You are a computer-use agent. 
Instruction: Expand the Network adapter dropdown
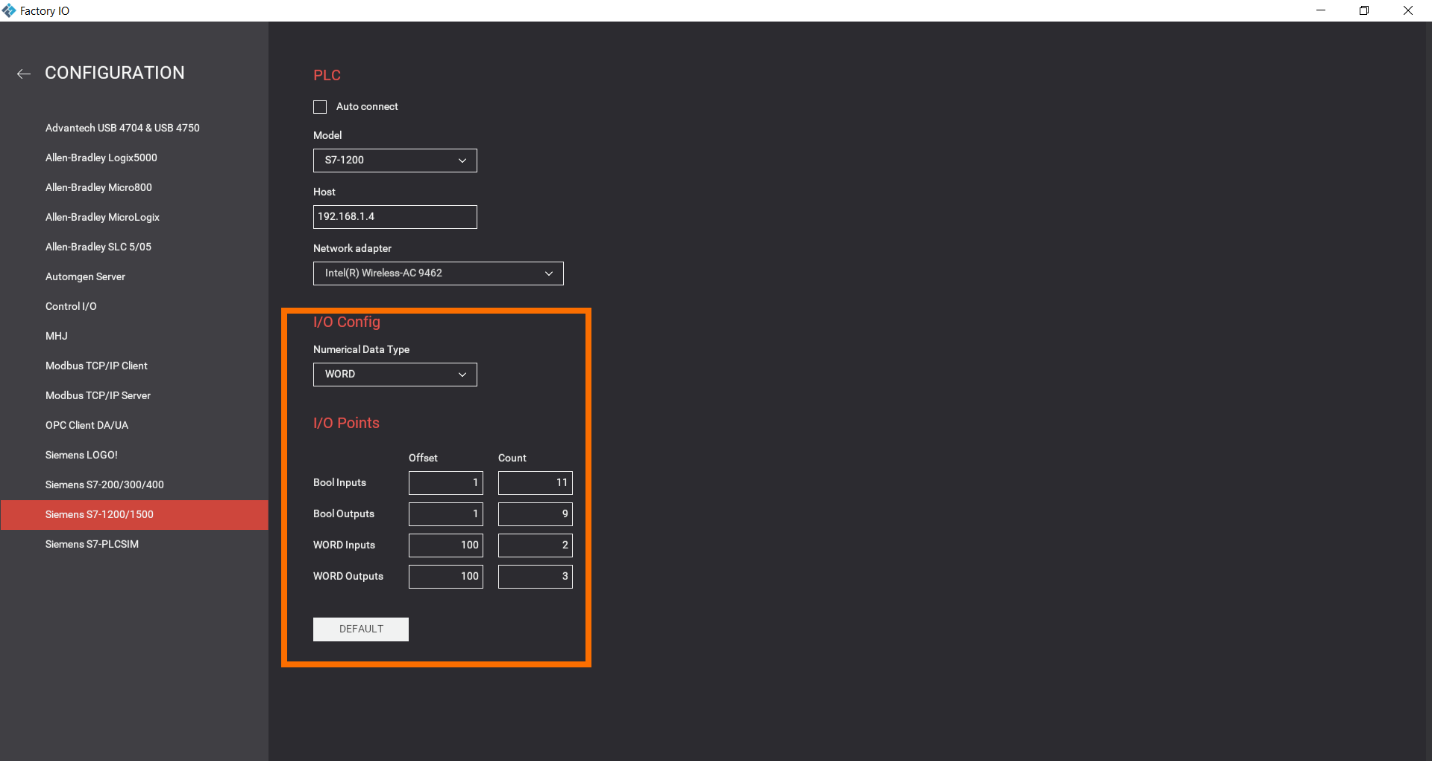pyautogui.click(x=438, y=273)
